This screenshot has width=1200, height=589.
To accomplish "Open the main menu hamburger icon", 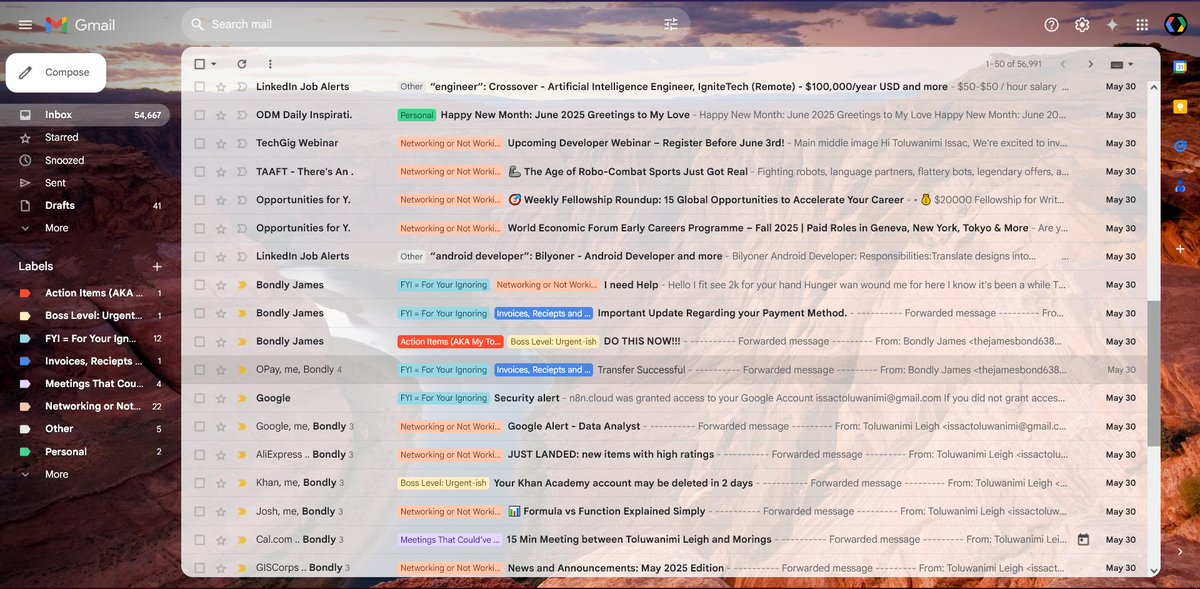I will coord(25,24).
